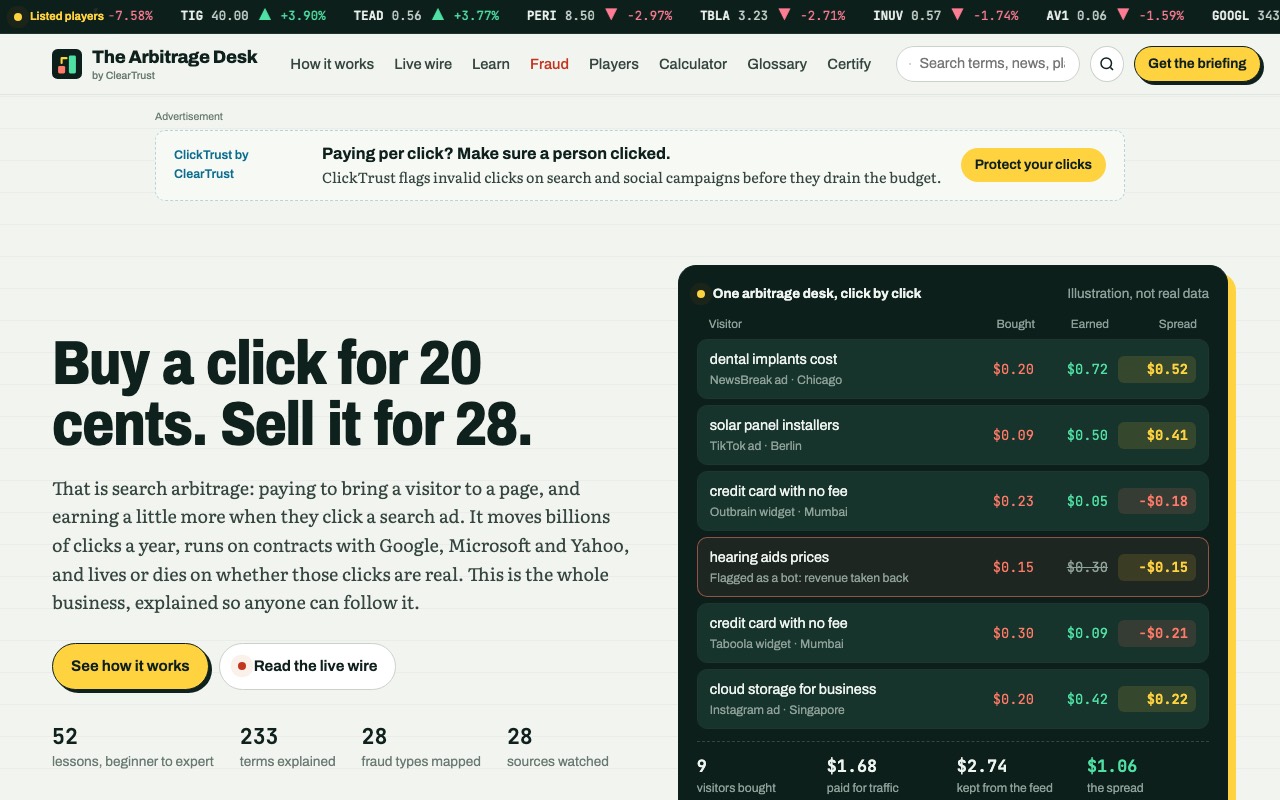Click the search magnifier icon button
Screen dimensions: 1280x800
tap(1107, 64)
